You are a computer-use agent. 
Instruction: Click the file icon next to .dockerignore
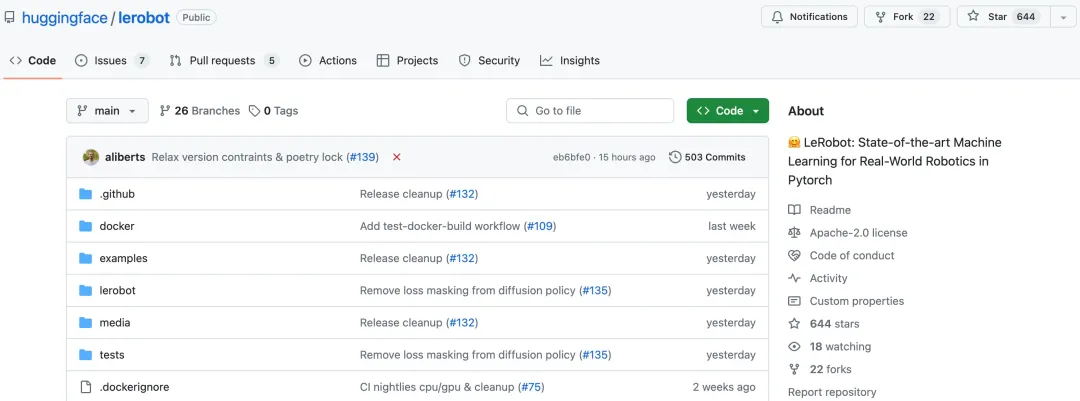[x=85, y=387]
